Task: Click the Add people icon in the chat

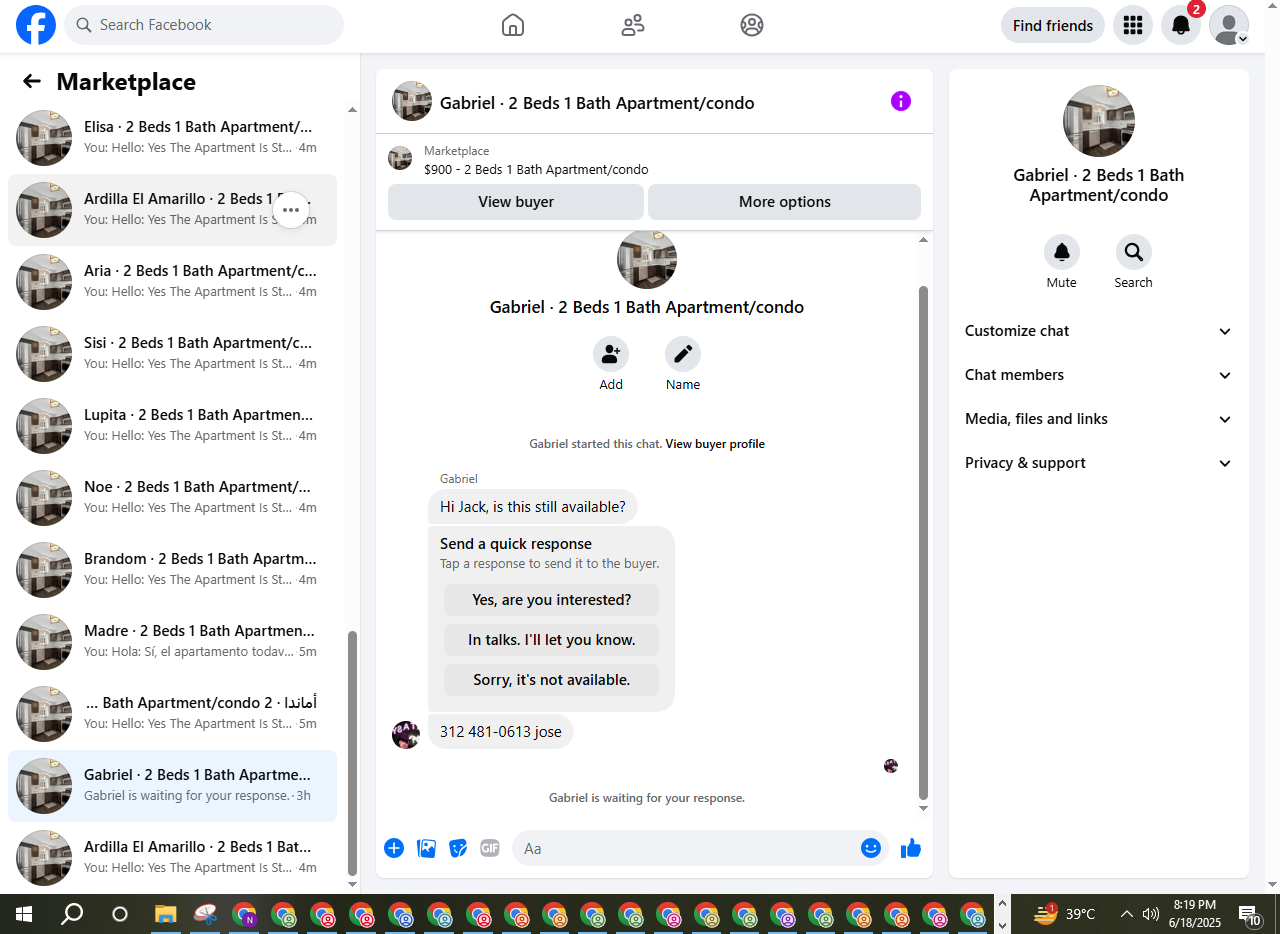Action: pyautogui.click(x=611, y=354)
